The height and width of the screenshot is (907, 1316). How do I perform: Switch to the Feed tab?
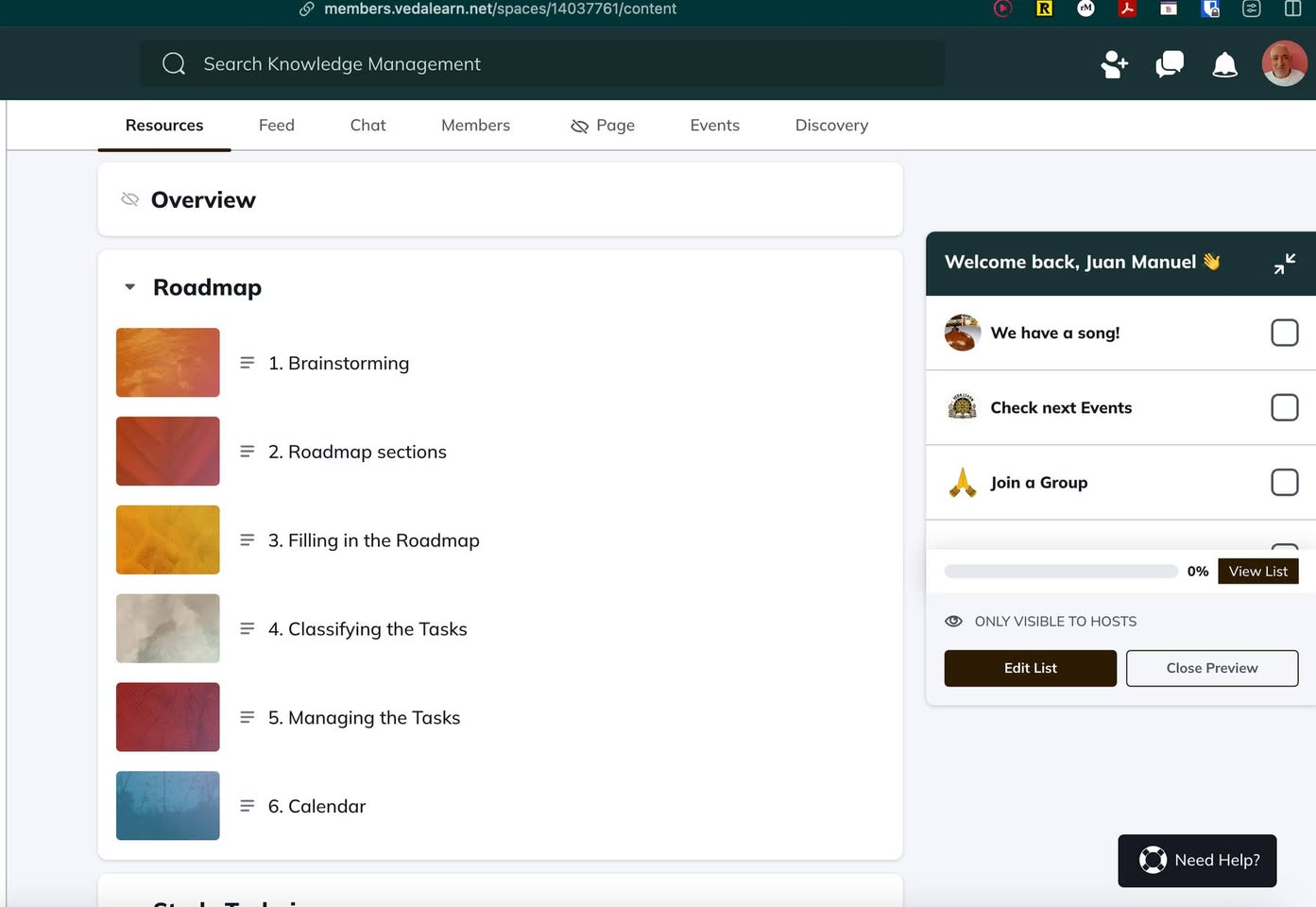tap(277, 126)
